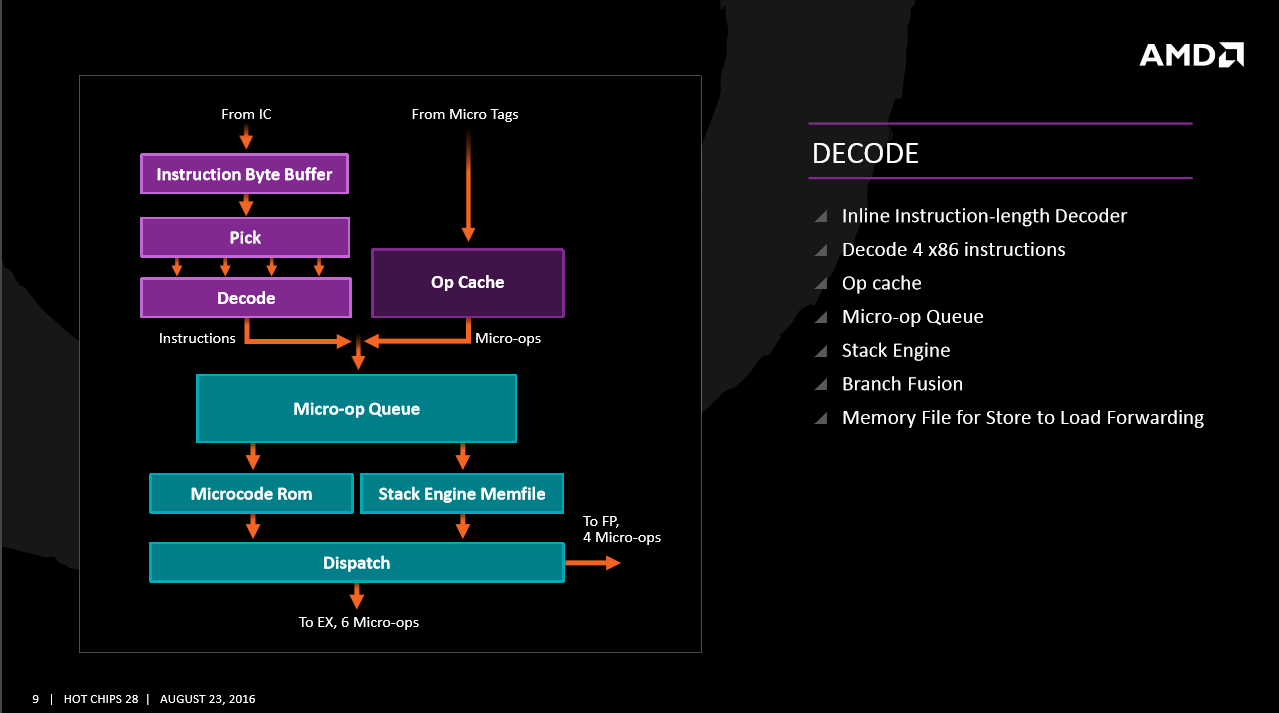1279x713 pixels.
Task: Select the Pick block
Action: [x=244, y=237]
